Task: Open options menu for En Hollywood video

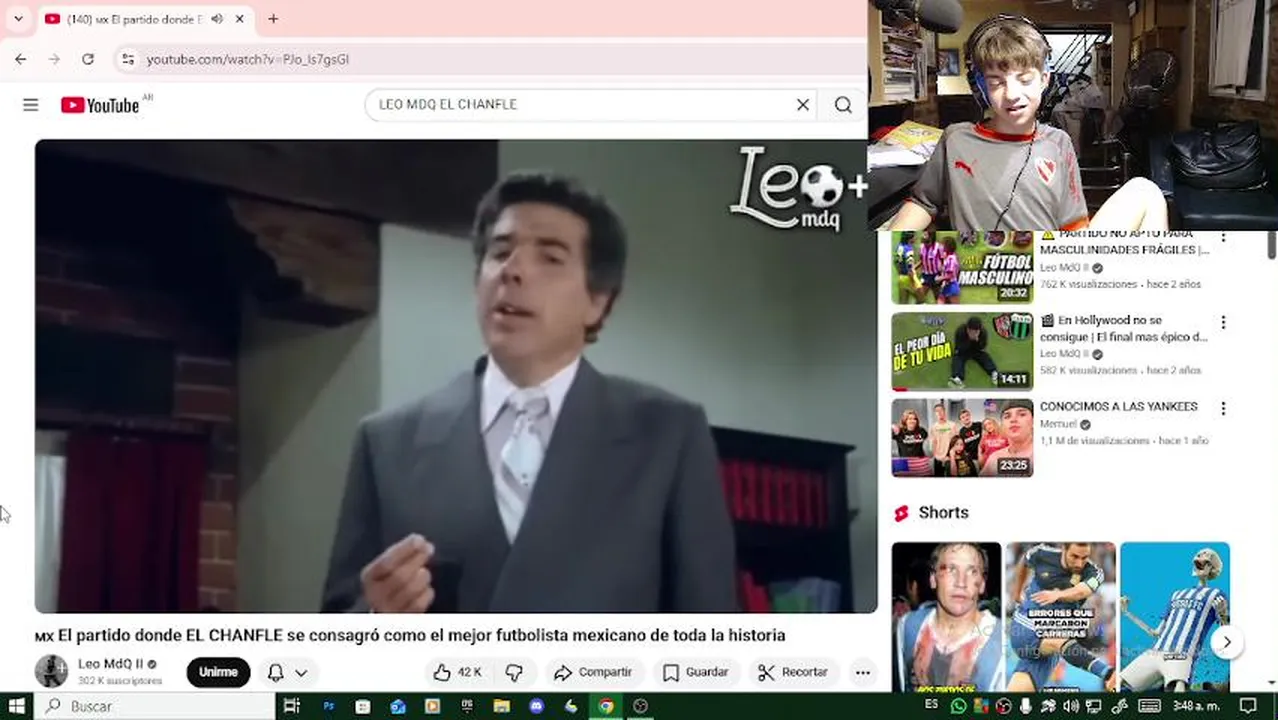Action: (1223, 322)
